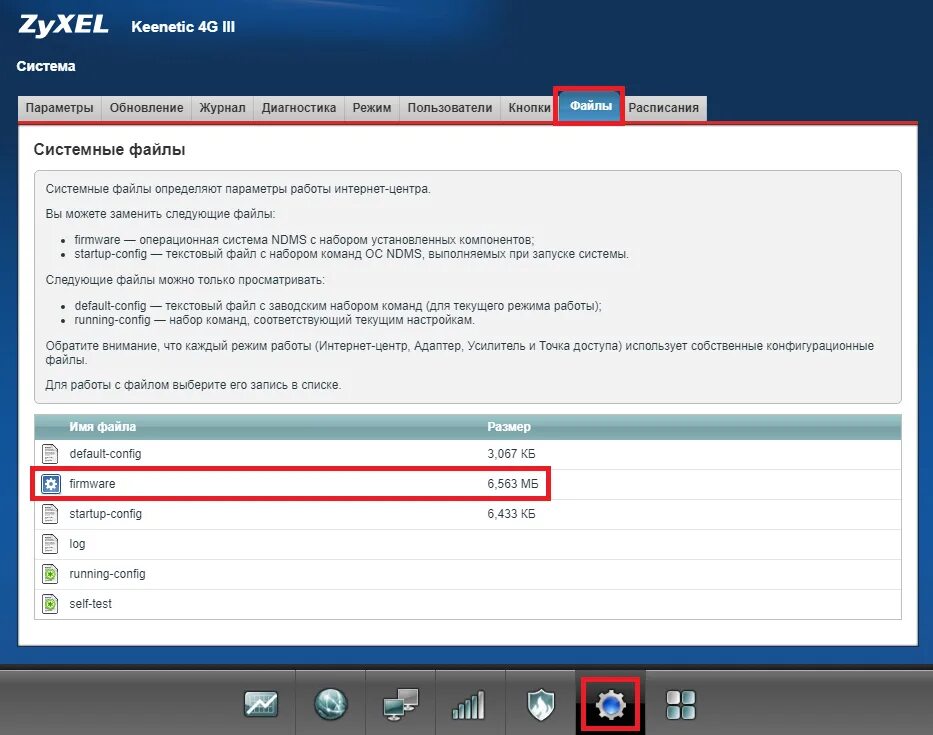933x735 pixels.
Task: Click the self-test file icon
Action: 50,604
